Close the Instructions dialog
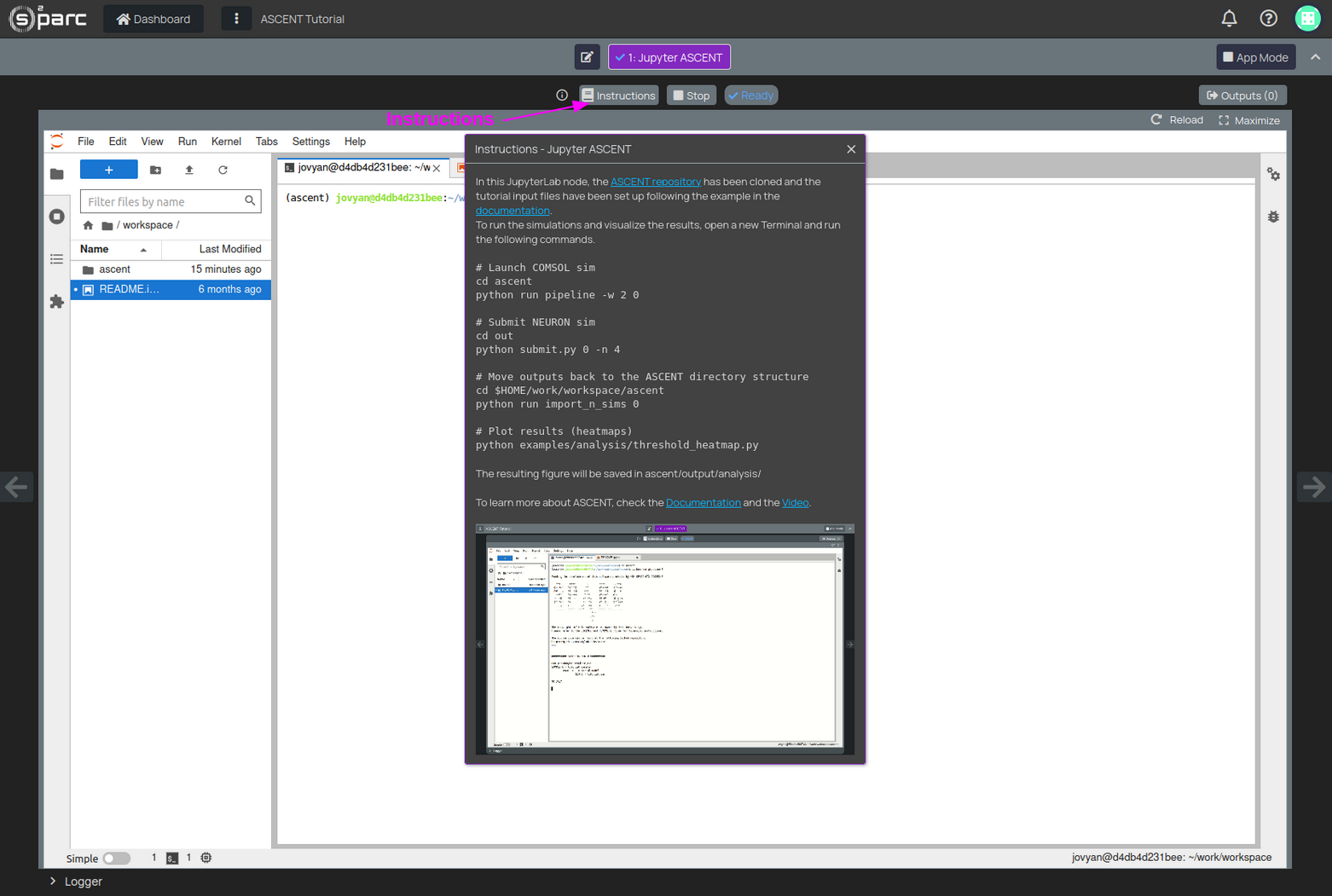 point(851,149)
